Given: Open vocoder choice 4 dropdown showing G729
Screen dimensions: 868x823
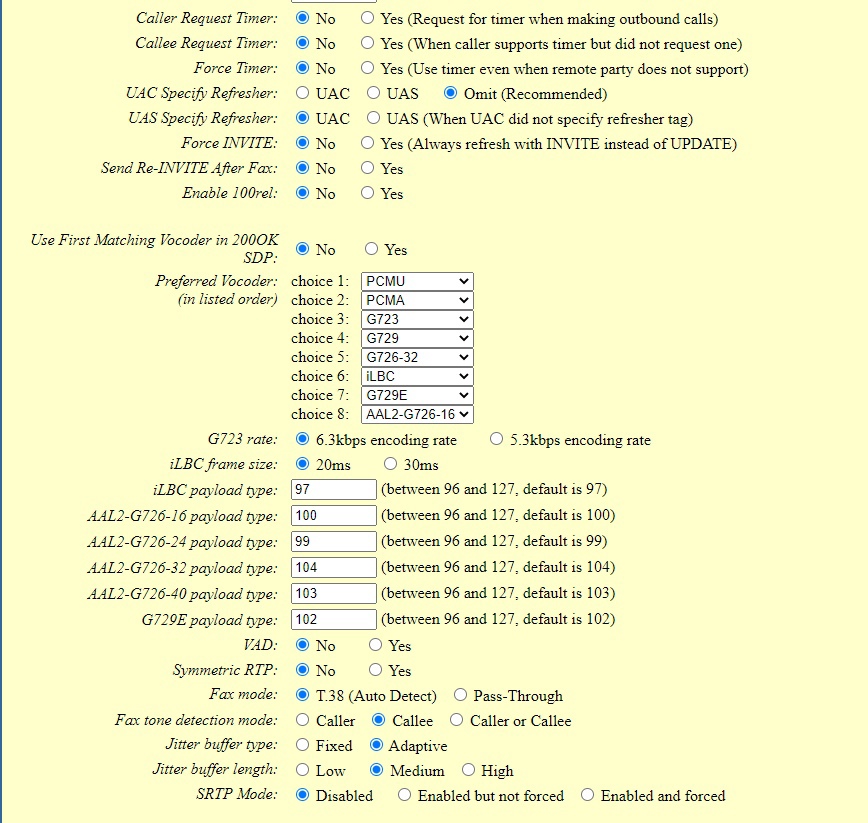Looking at the screenshot, I should click(x=417, y=338).
